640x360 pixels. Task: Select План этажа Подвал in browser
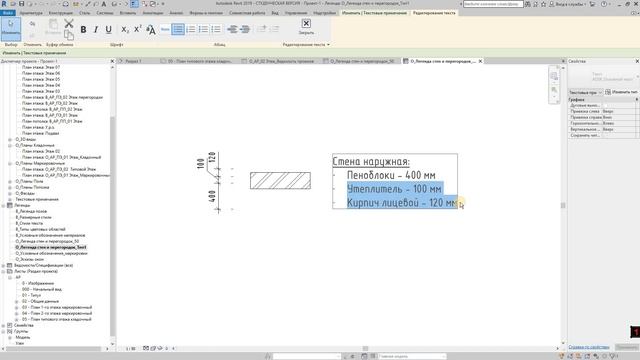point(40,133)
